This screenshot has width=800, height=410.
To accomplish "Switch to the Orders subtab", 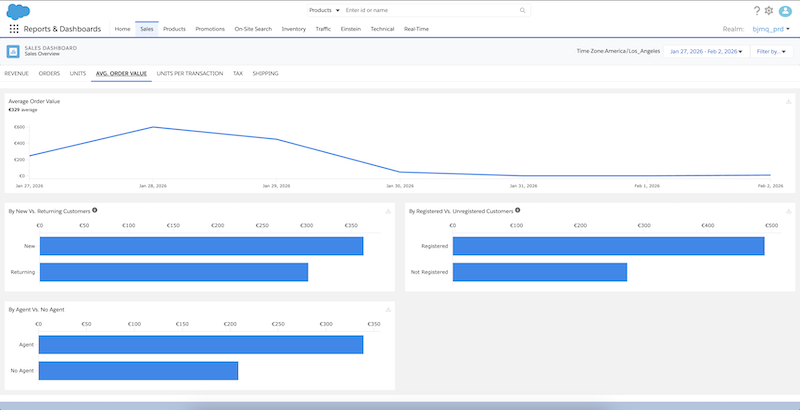I will coord(49,73).
